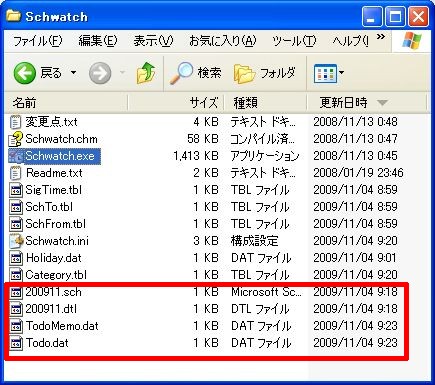This screenshot has height=385, width=435.
Task: Open the お気に入り(A) menu
Action: 223,41
